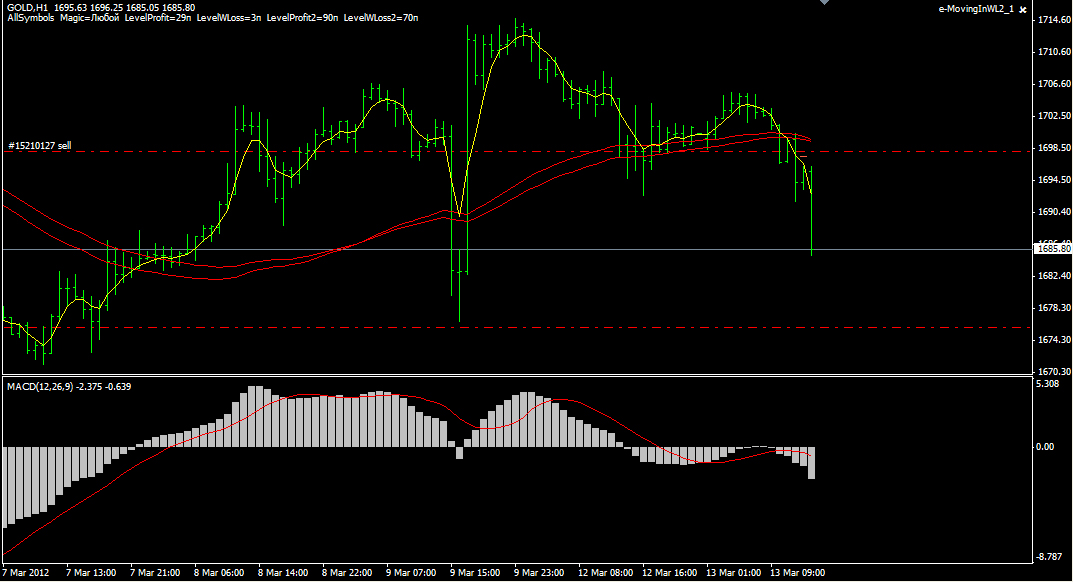Click the current price label 1685.80
Screen dimensions: 1074x582
(x=1054, y=249)
